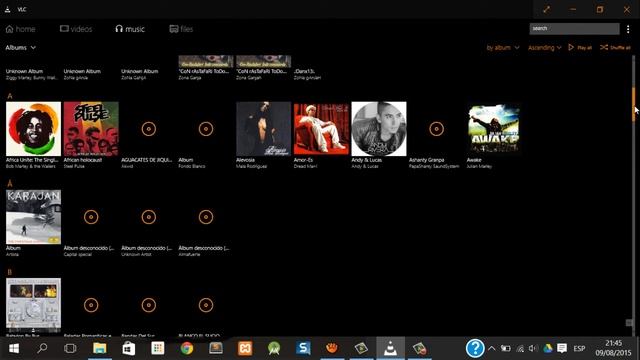Open the Alevosia album cover

264,129
